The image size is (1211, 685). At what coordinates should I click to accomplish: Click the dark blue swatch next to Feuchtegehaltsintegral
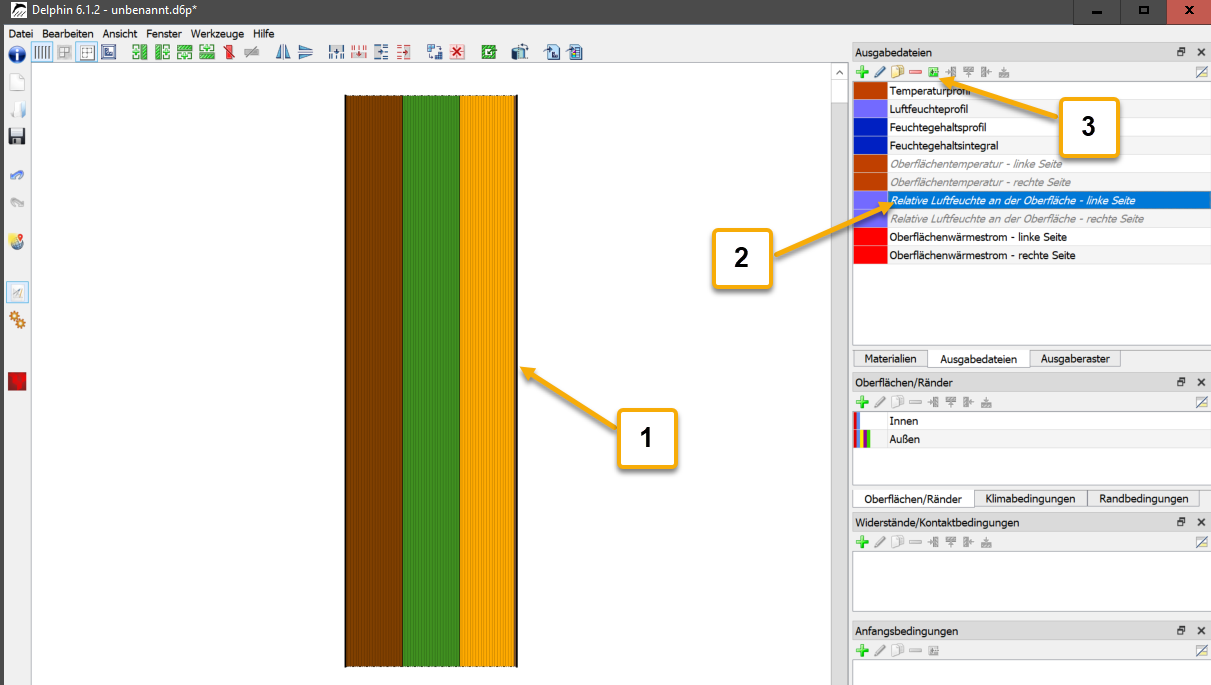pos(870,145)
